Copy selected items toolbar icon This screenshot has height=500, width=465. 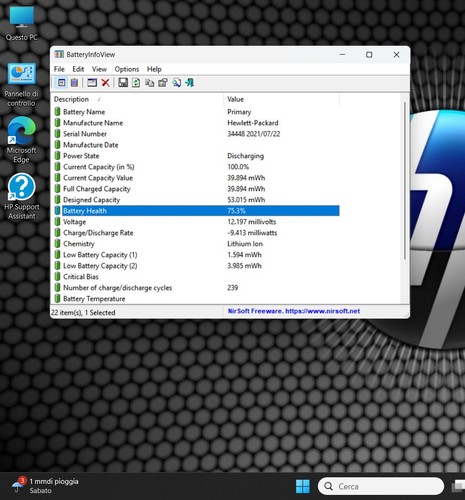click(149, 83)
